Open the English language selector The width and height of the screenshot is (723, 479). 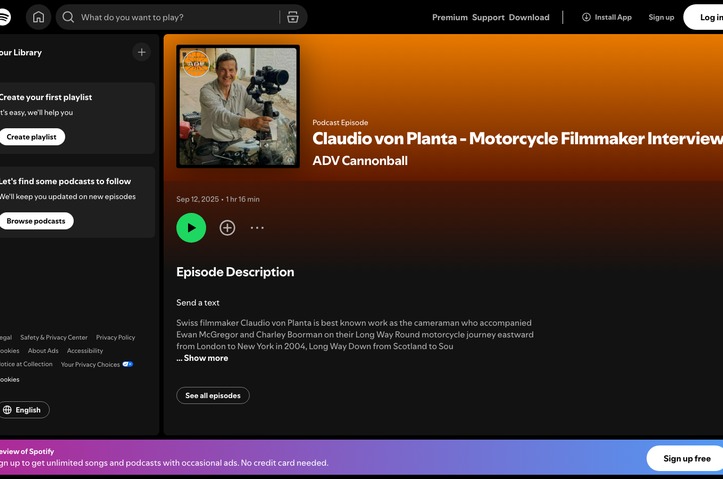pos(24,410)
